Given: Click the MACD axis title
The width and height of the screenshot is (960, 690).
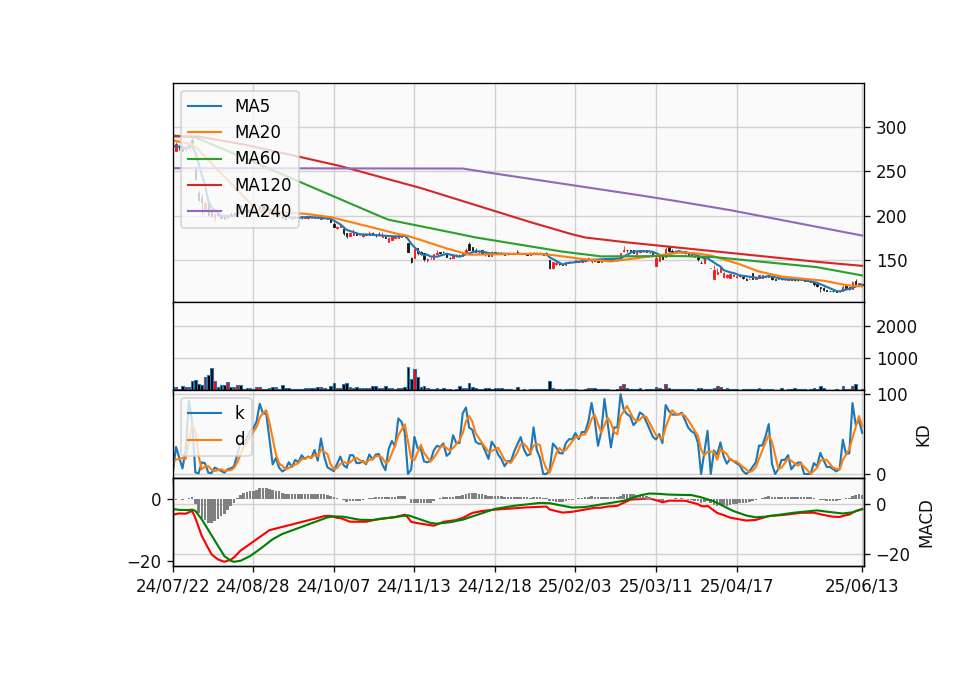Looking at the screenshot, I should [926, 524].
